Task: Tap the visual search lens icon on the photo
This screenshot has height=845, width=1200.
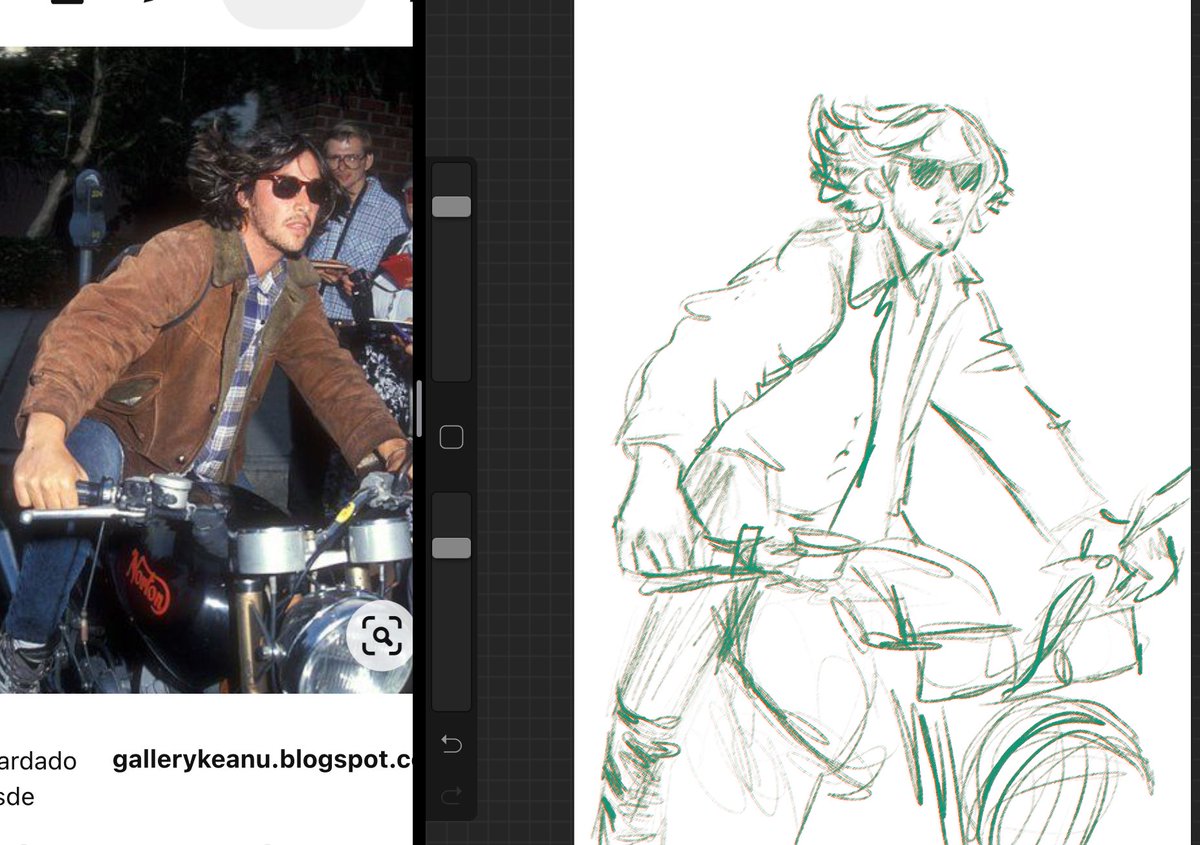Action: [x=379, y=634]
